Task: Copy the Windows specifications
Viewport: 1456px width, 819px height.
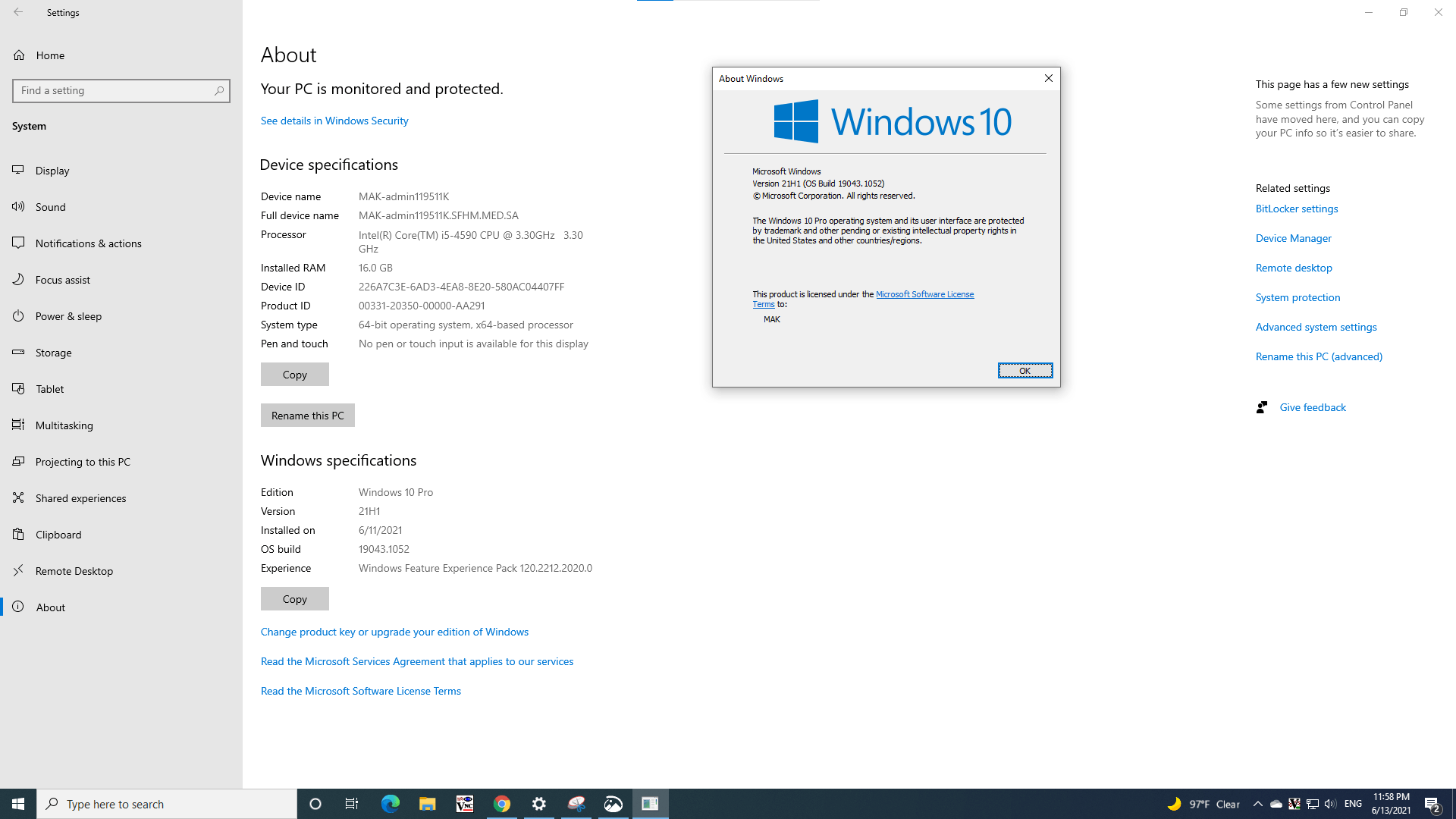Action: click(x=295, y=599)
